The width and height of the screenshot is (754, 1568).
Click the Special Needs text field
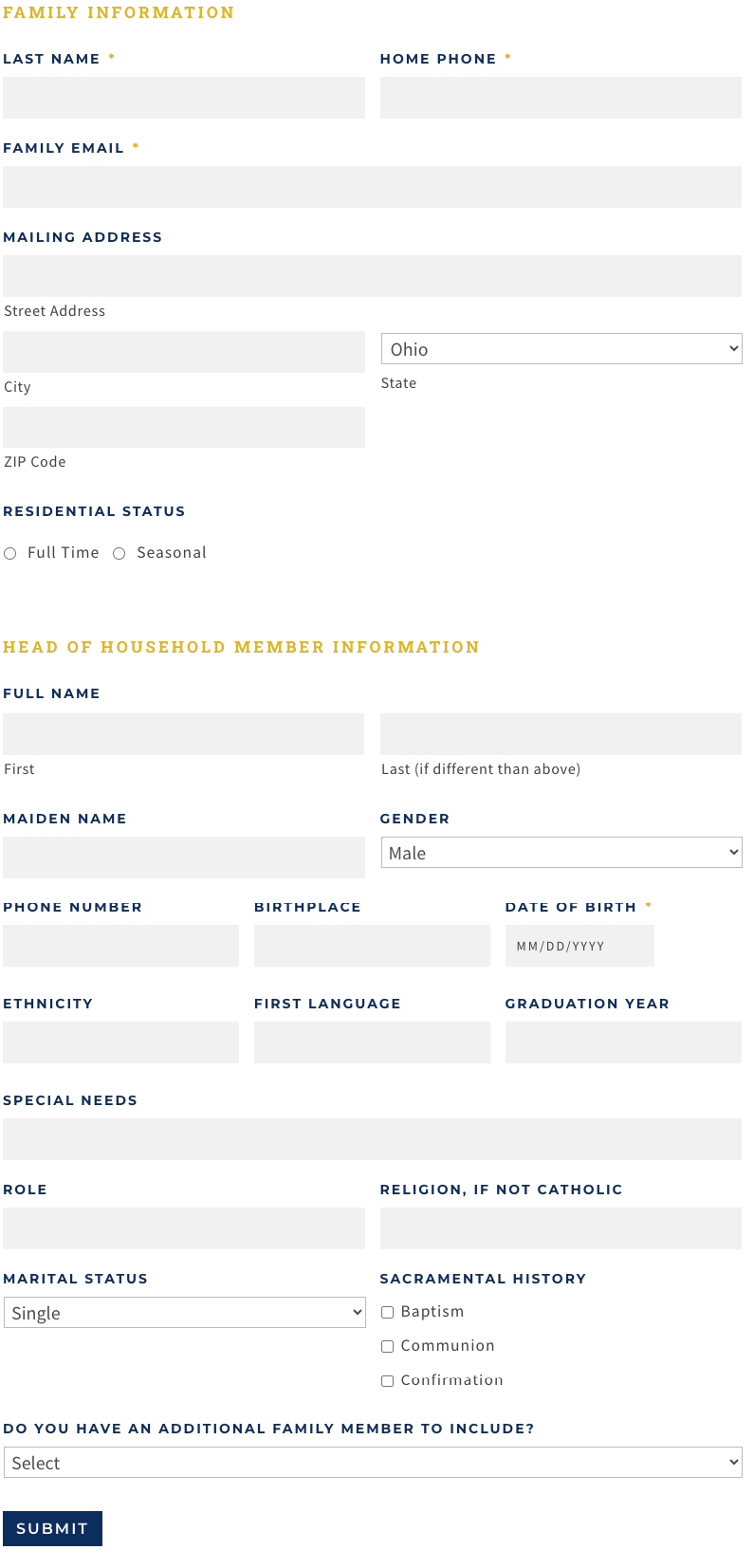point(372,1139)
